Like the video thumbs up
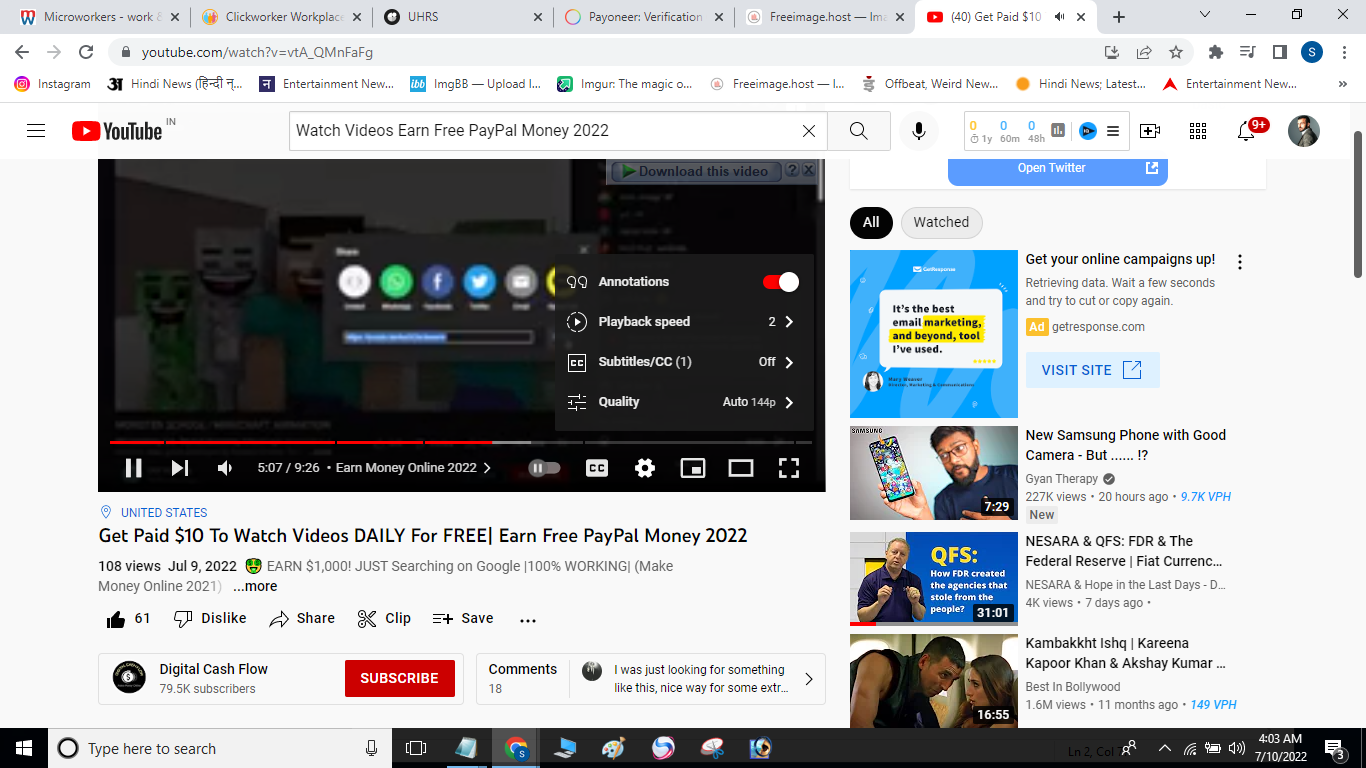This screenshot has width=1366, height=768. pos(128,619)
